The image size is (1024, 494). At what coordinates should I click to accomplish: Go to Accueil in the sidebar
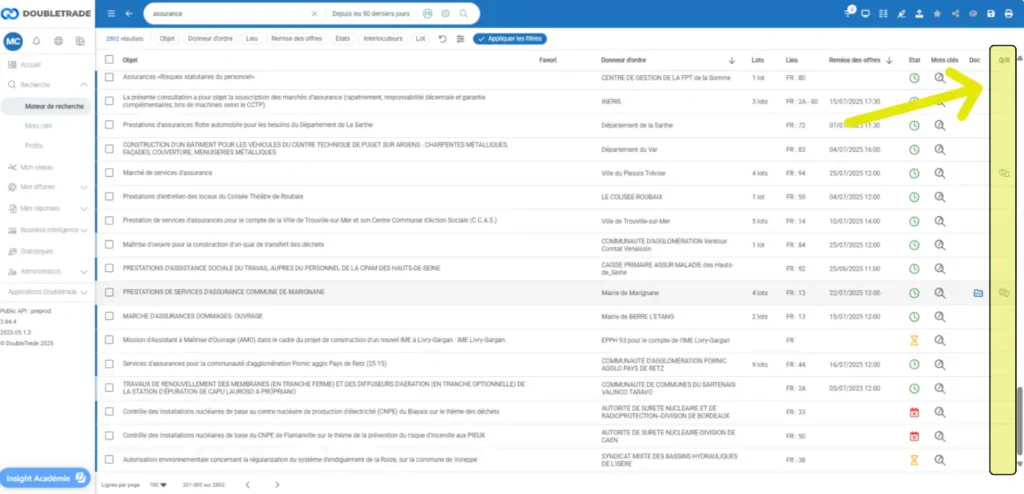pos(31,64)
